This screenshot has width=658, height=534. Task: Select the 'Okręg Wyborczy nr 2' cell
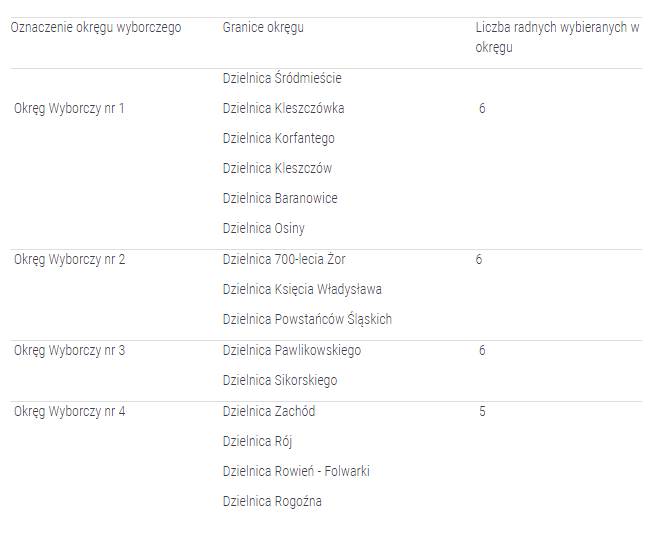[x=69, y=260]
